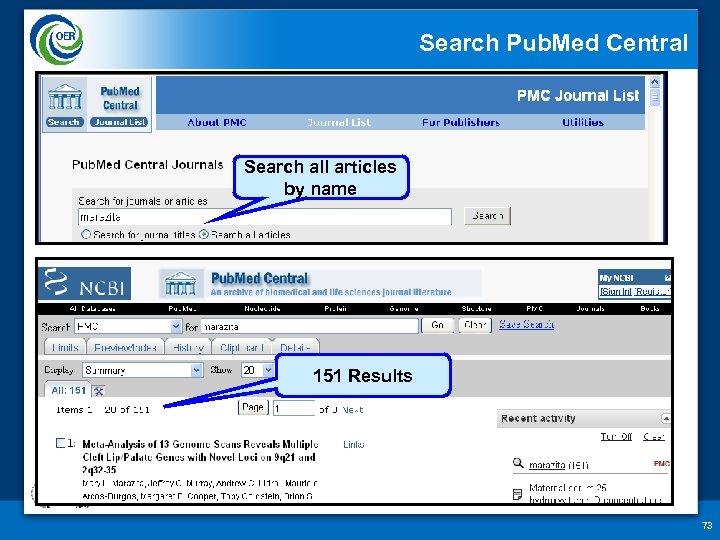Open the For Publishers menu
Image resolution: width=720 pixels, height=540 pixels.
point(461,123)
